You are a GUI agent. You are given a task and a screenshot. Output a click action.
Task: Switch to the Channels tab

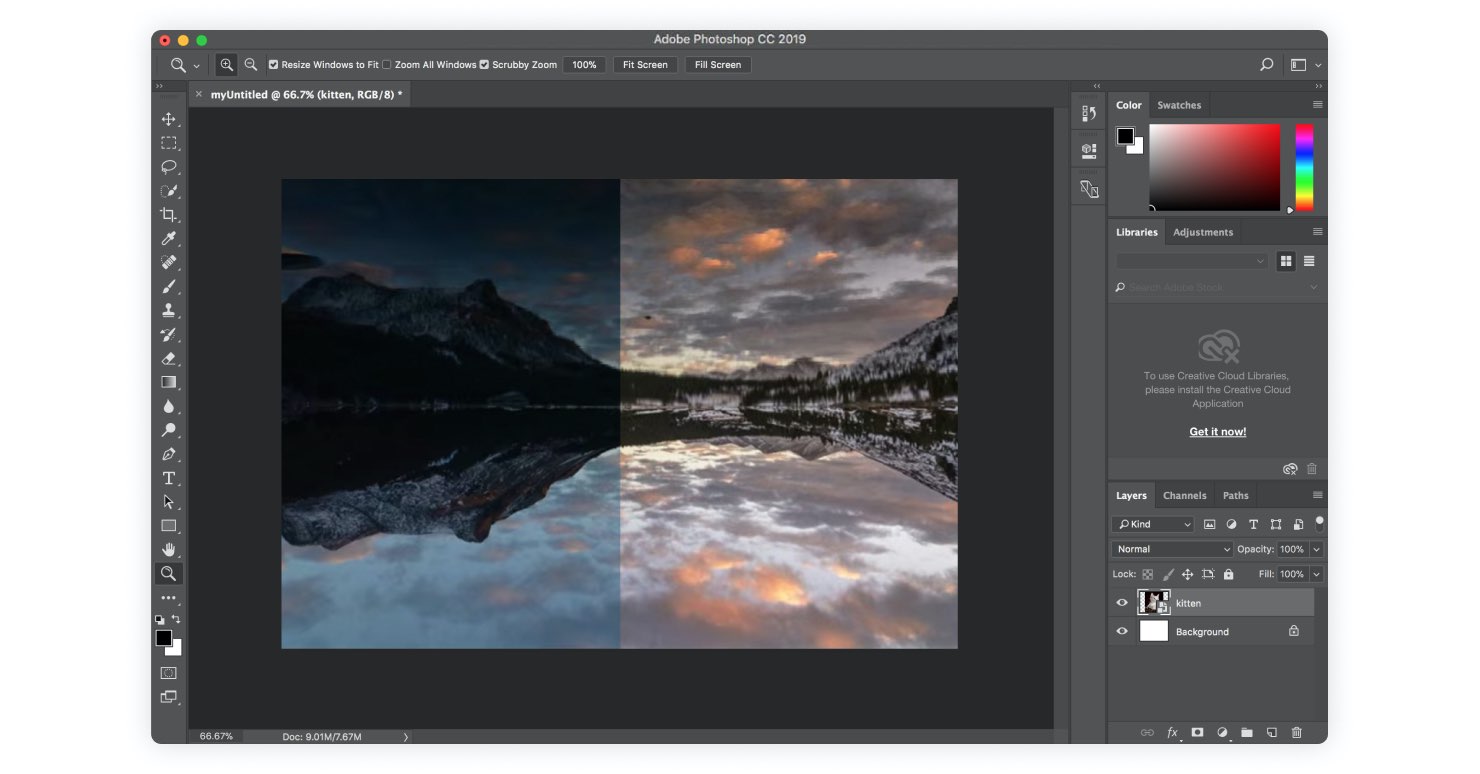(x=1184, y=495)
